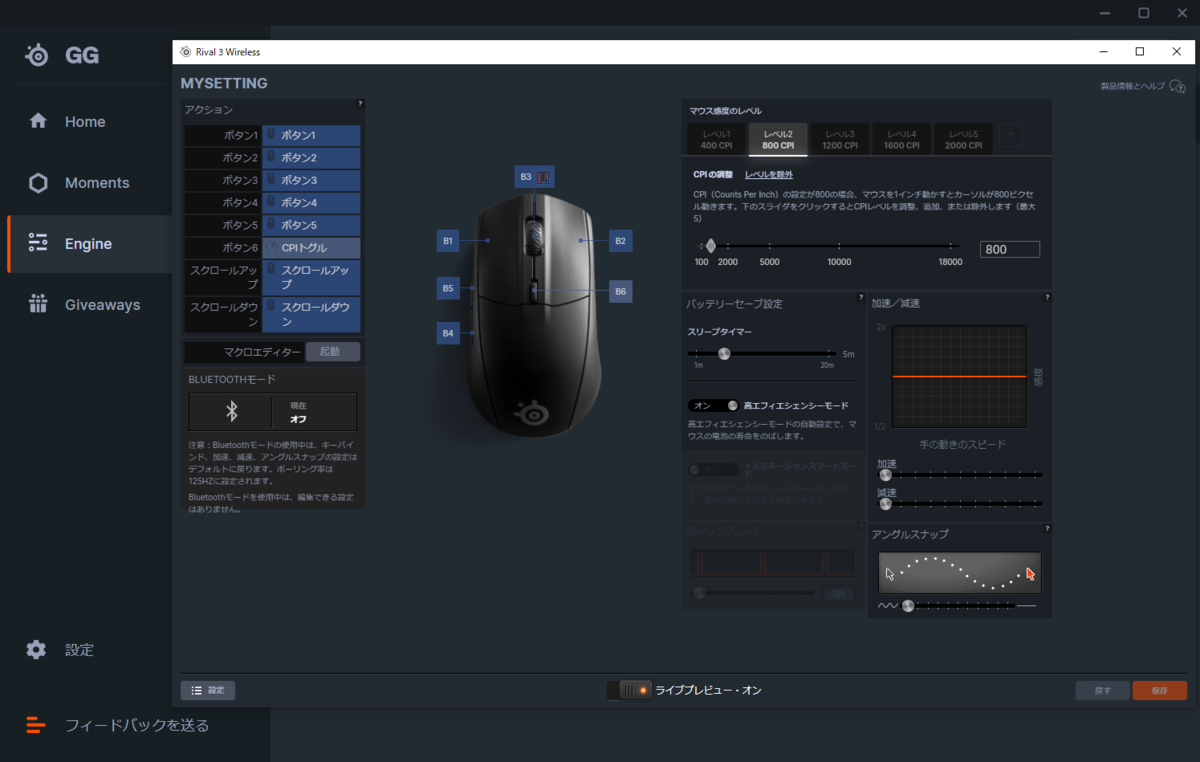Change the ボタン2 action assignment
Screen dimensions: 1200x762
tap(311, 158)
